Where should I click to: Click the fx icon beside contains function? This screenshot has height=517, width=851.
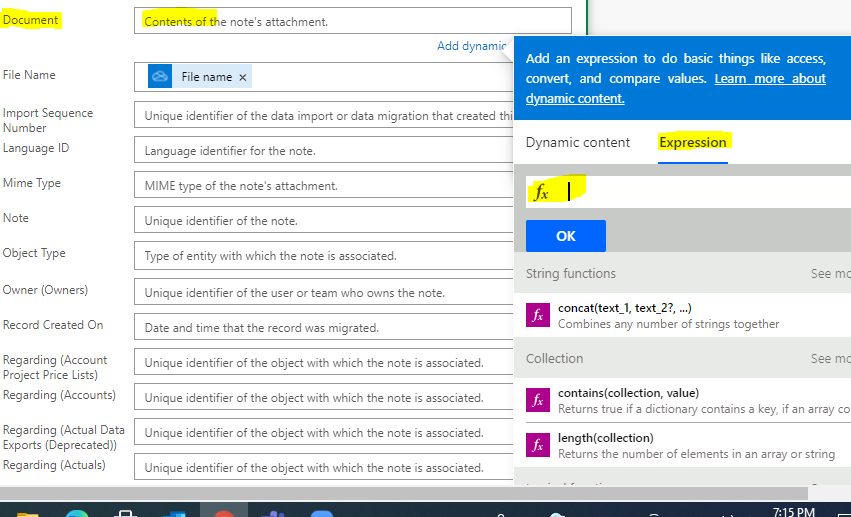[x=538, y=400]
